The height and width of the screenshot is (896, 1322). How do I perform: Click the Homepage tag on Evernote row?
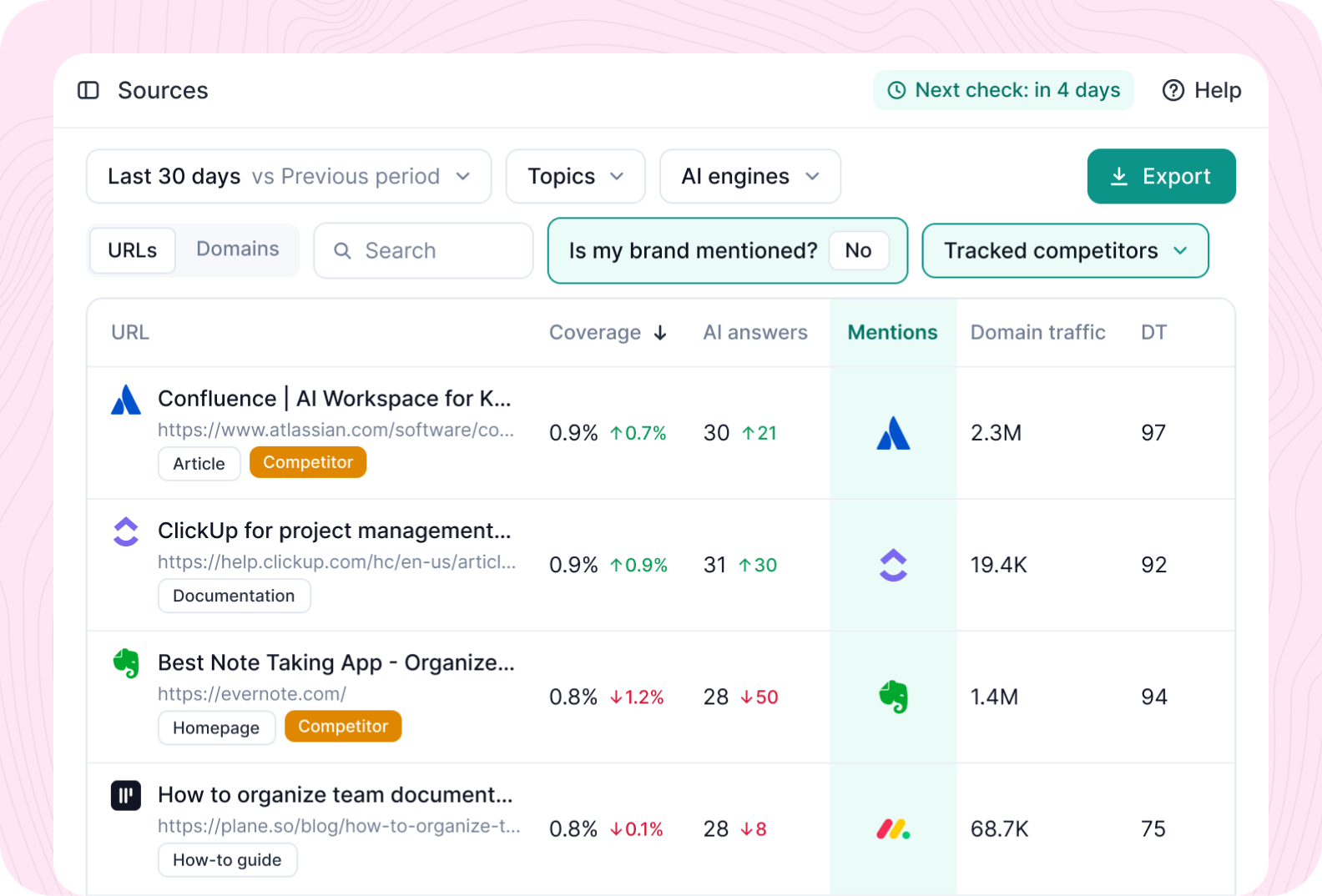point(217,727)
